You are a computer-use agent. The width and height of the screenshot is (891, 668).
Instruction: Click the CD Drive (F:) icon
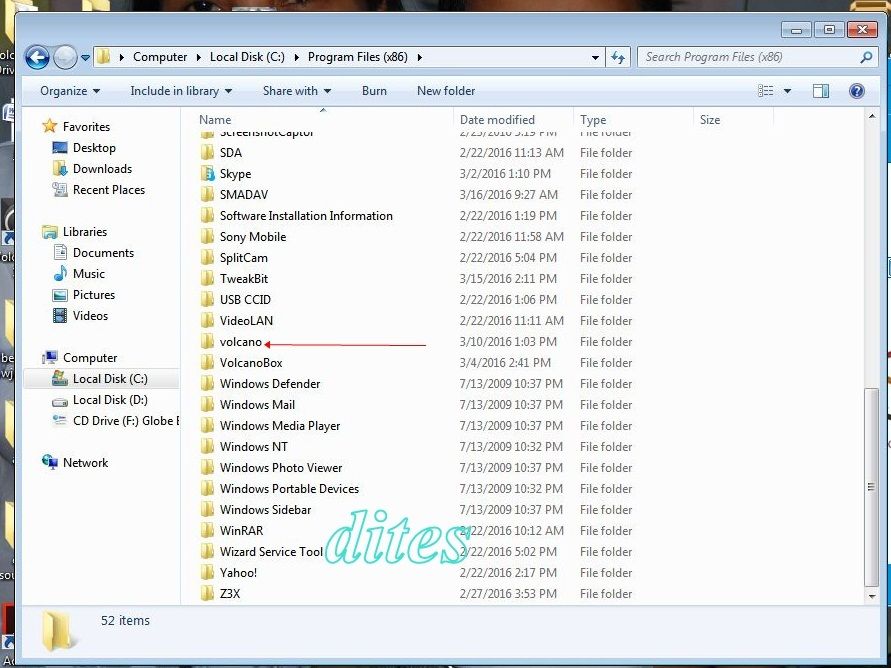tap(59, 421)
